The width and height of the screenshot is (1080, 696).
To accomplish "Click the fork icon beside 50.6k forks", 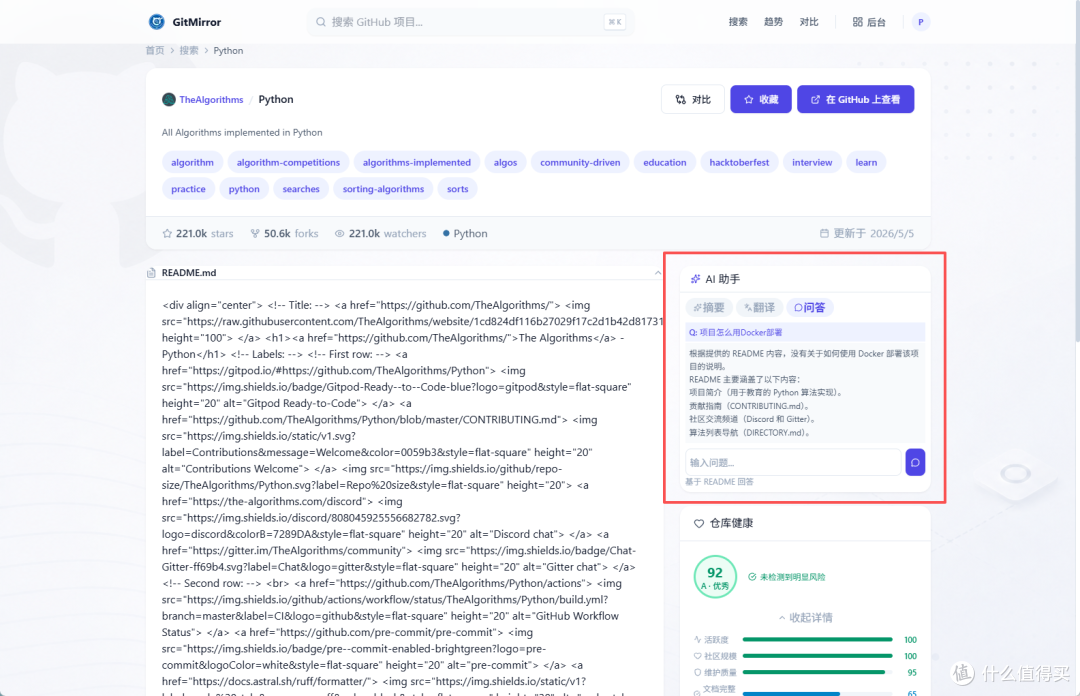I will 256,234.
